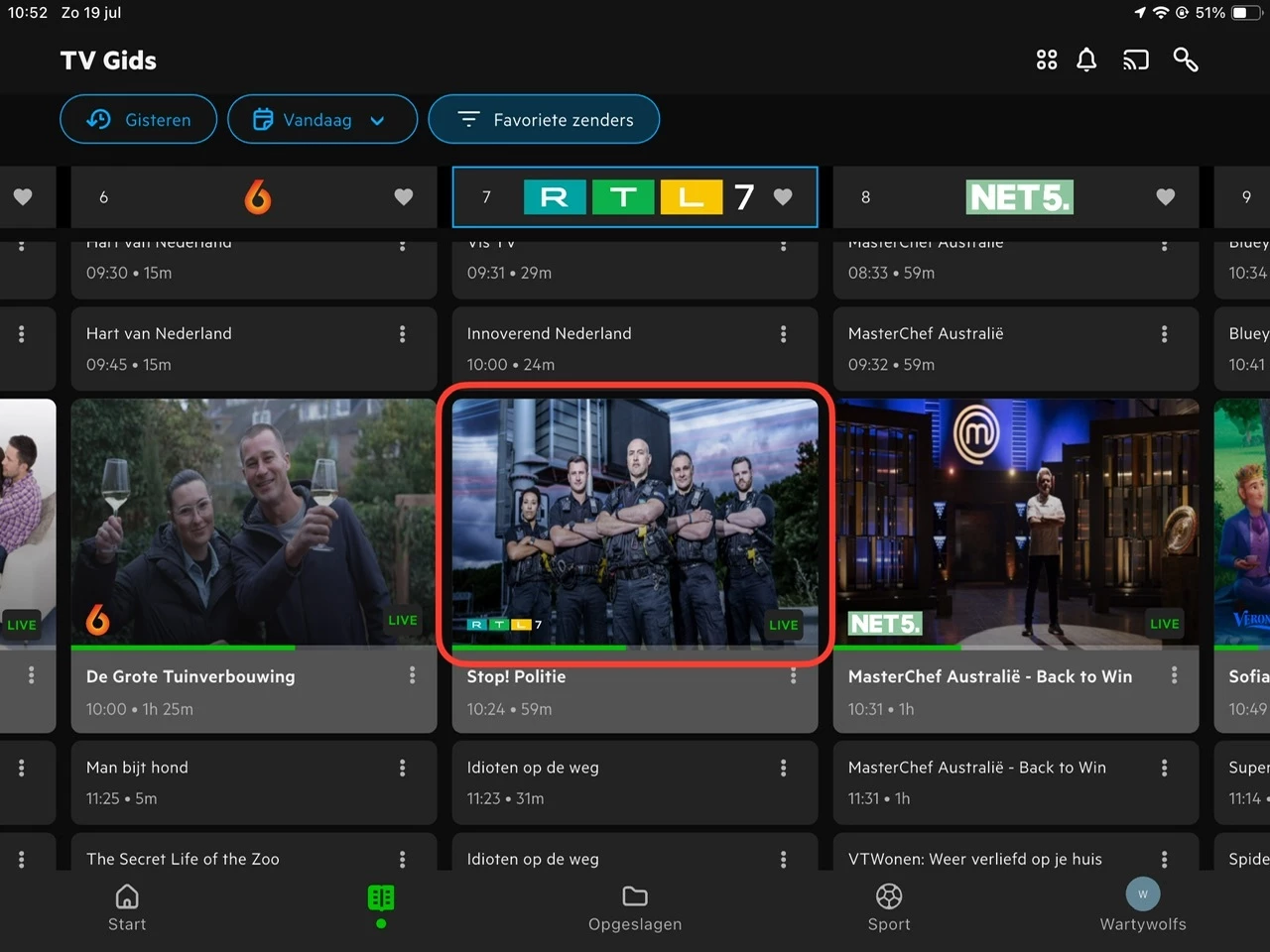Open the notifications bell
This screenshot has width=1270, height=952.
(1086, 60)
